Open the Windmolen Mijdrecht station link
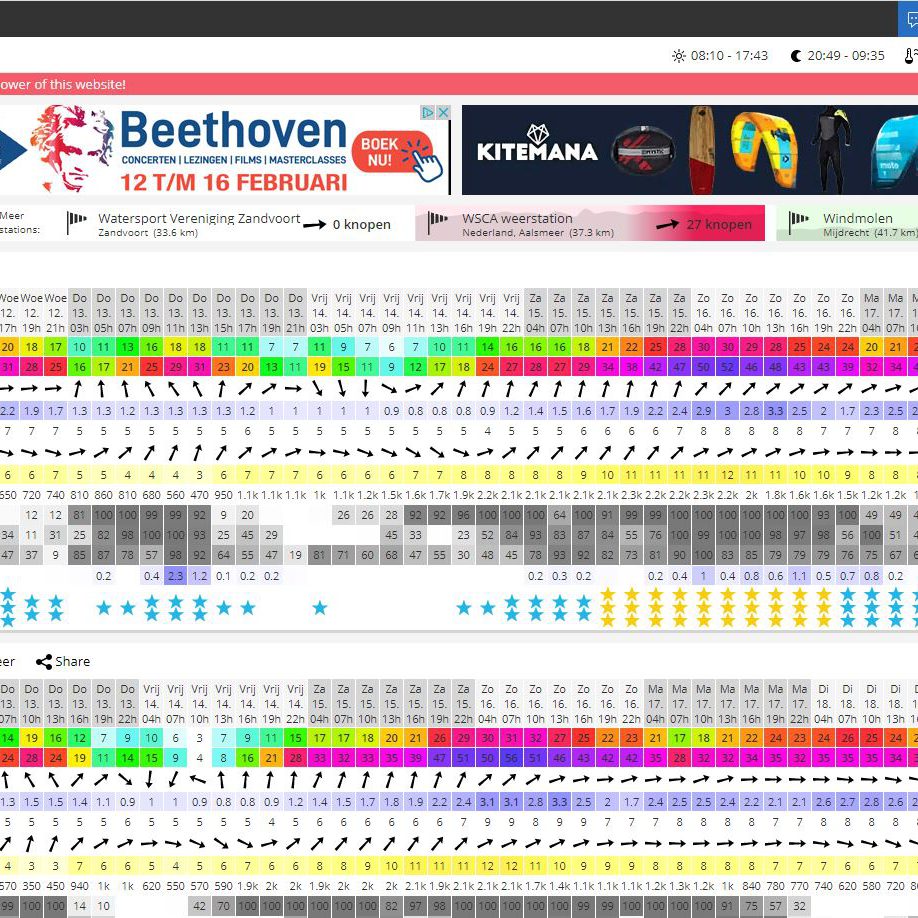The width and height of the screenshot is (918, 918). pos(857,218)
